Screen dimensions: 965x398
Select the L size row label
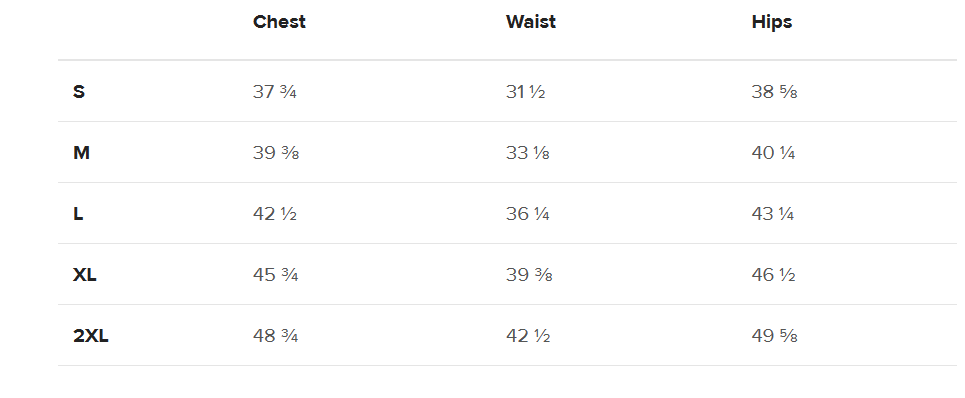click(x=78, y=214)
